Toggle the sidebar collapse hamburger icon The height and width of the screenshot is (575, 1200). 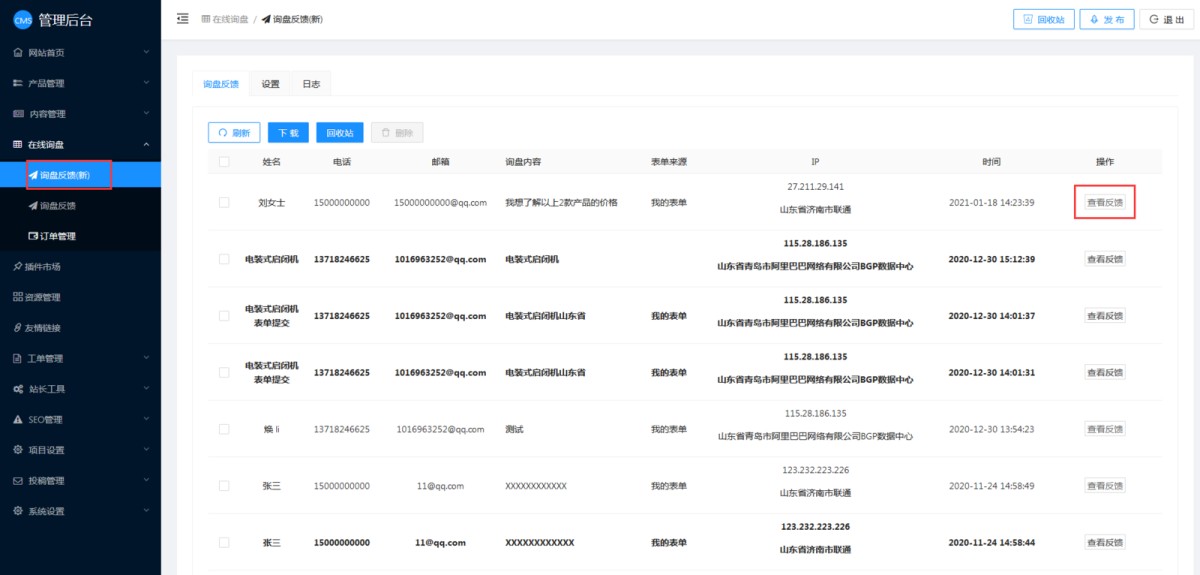tap(182, 19)
